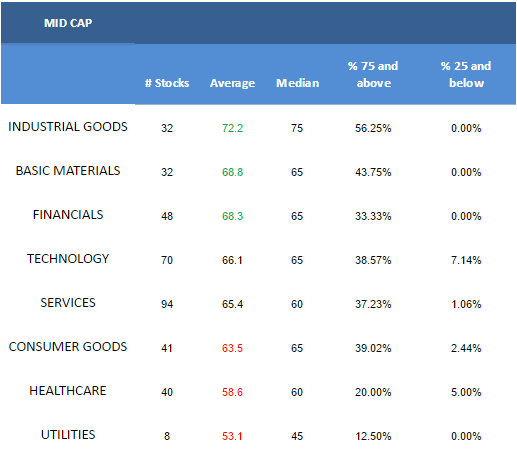The height and width of the screenshot is (454, 517).
Task: Select the Average column header
Action: pos(232,83)
